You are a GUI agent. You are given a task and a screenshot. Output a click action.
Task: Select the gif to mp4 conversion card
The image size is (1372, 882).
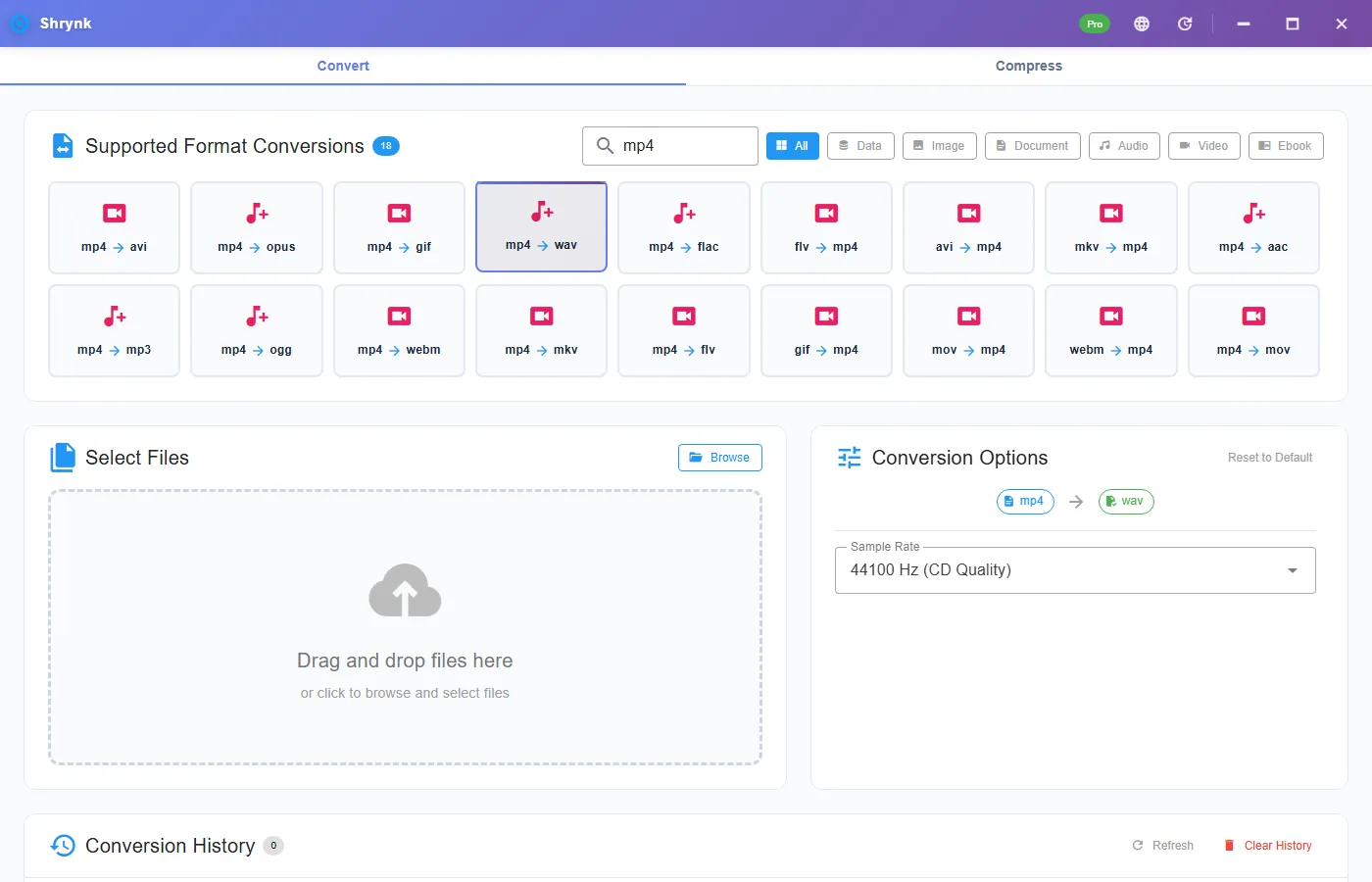[x=826, y=330]
